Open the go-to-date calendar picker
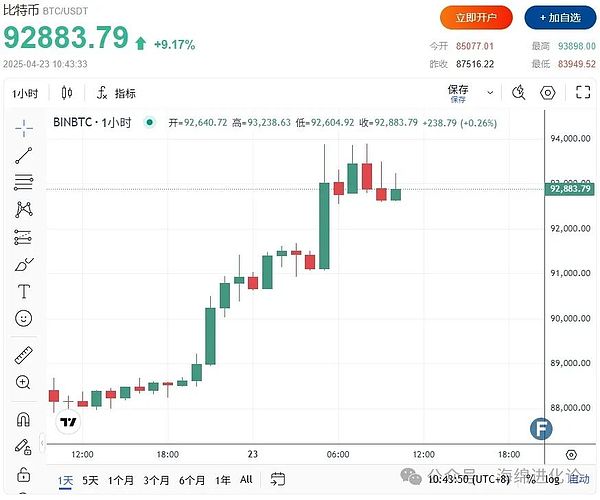600x500 pixels. [x=281, y=480]
